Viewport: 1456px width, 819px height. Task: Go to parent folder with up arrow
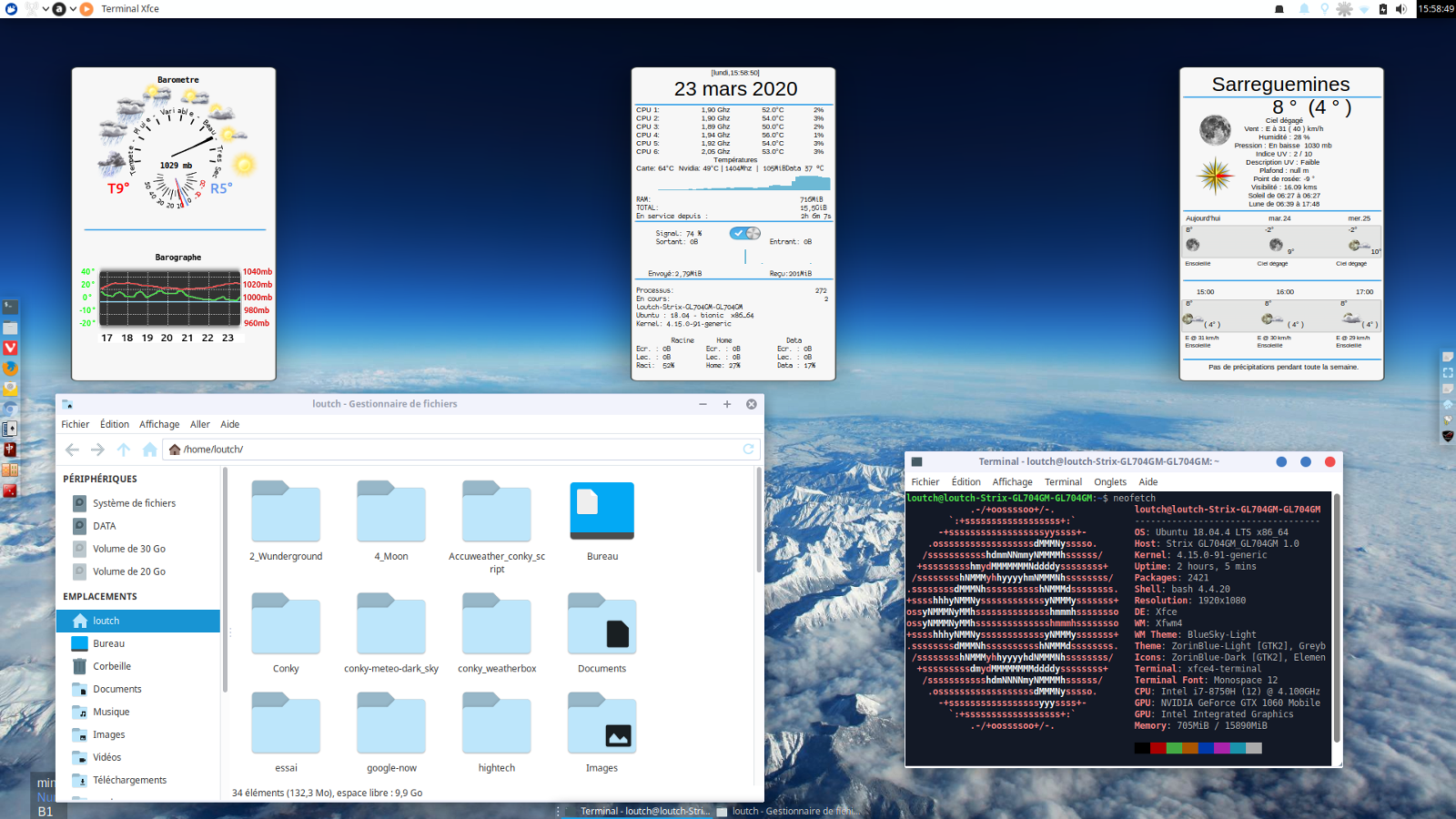[124, 449]
